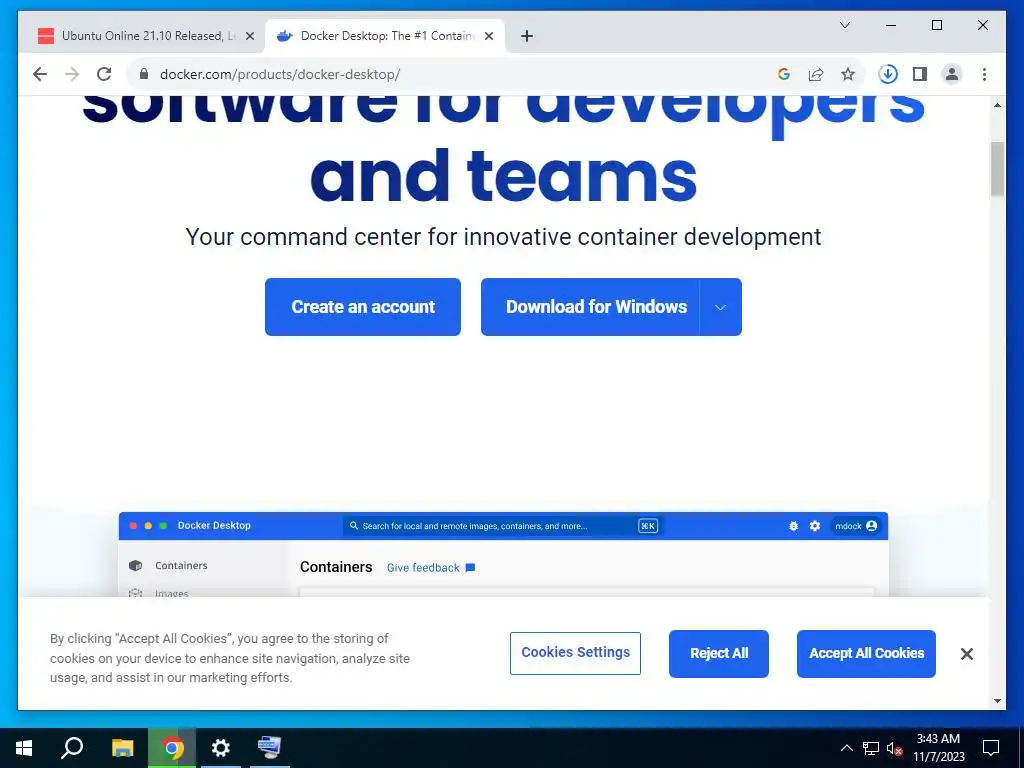Select the Docker Desktop tab
Screen dimensions: 1024x768
pos(385,36)
